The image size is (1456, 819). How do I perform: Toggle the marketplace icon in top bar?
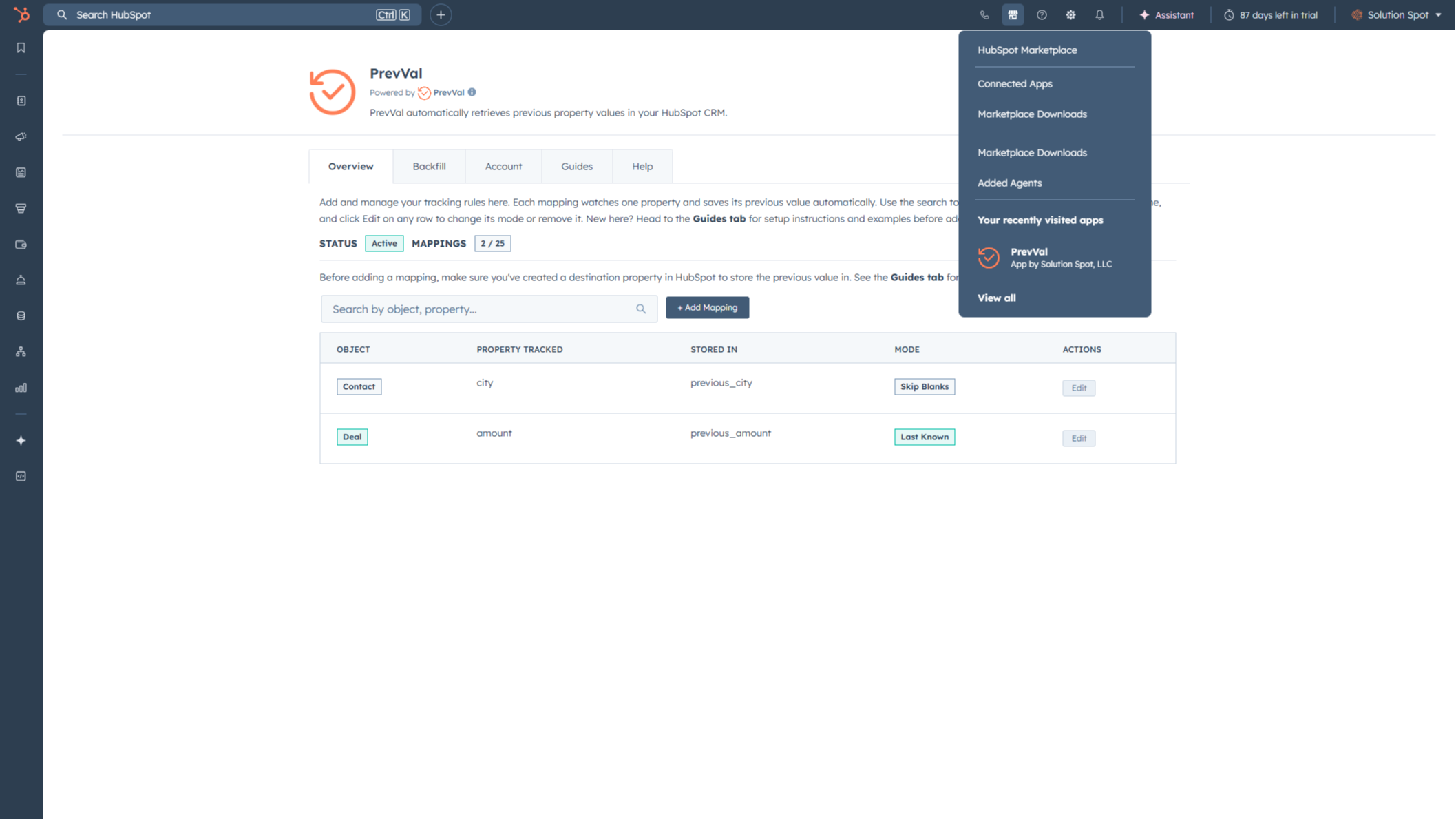(x=1013, y=14)
